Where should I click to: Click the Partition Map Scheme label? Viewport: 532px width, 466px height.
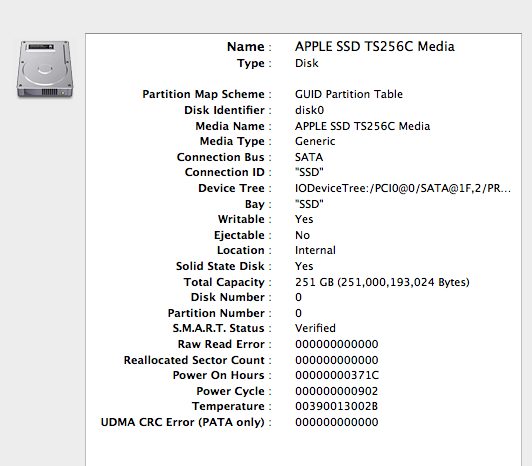203,94
